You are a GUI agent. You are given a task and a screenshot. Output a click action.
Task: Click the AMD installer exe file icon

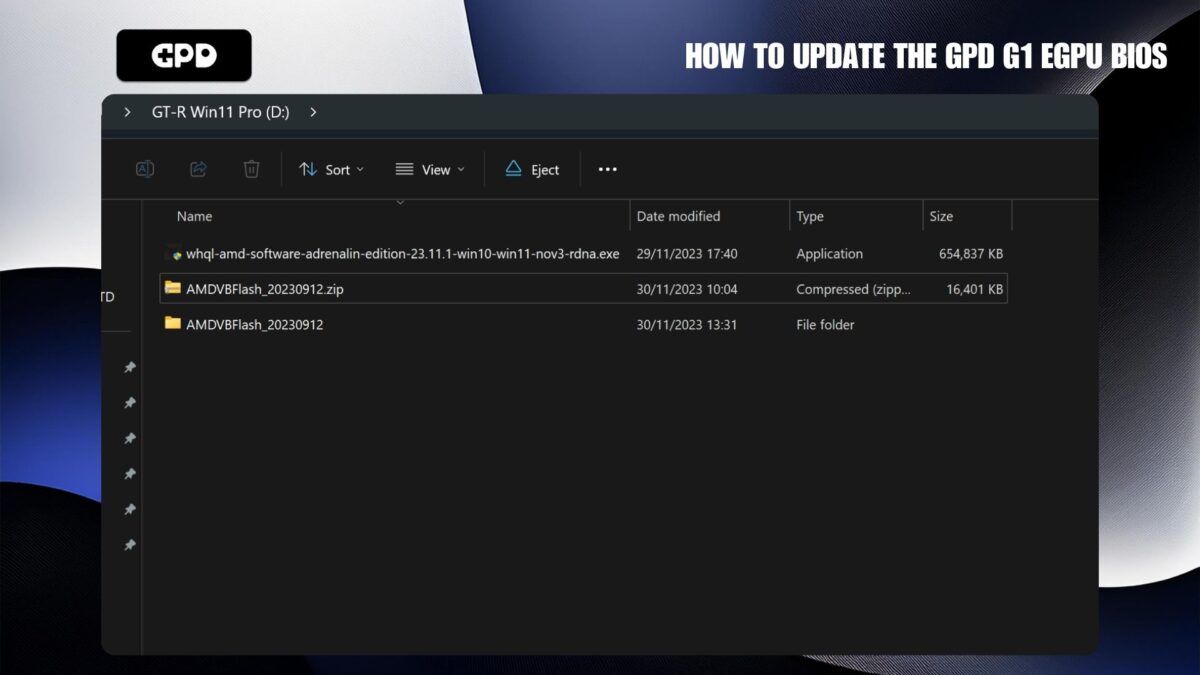173,254
